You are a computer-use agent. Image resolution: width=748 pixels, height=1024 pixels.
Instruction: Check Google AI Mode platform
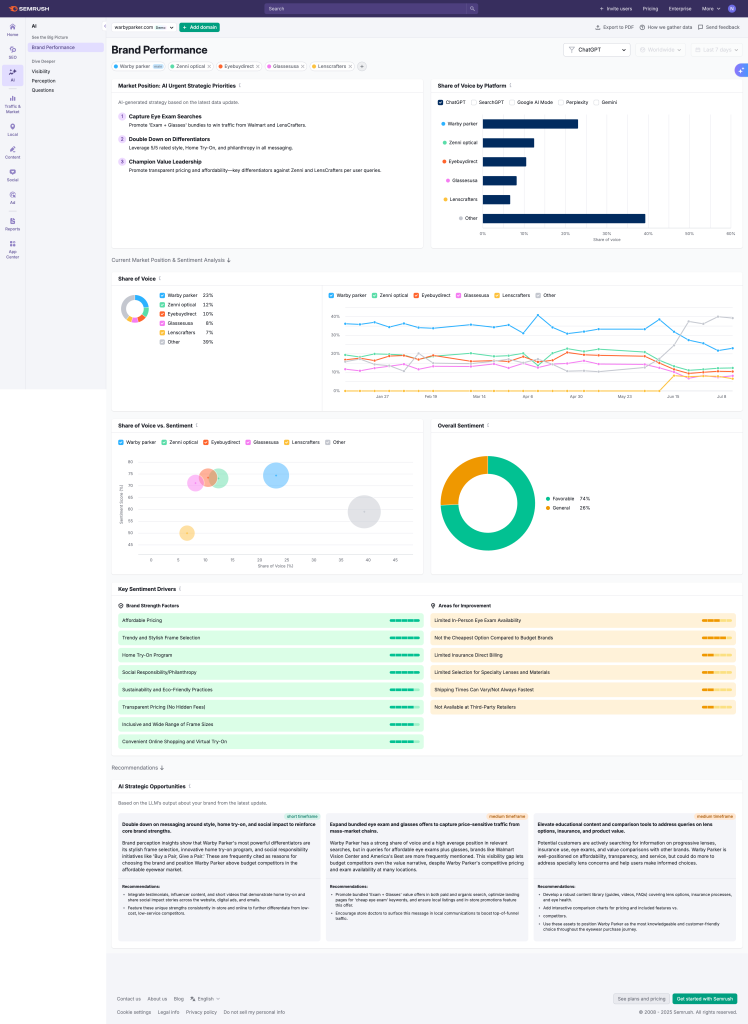click(512, 103)
